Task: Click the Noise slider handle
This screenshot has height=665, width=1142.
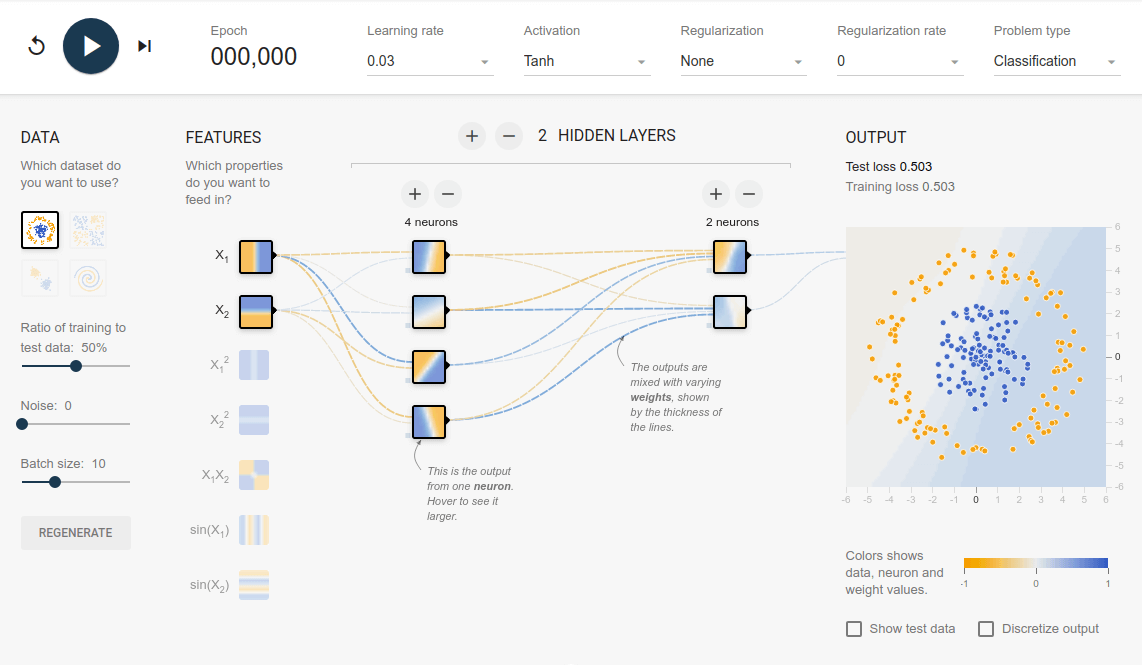Action: (22, 424)
